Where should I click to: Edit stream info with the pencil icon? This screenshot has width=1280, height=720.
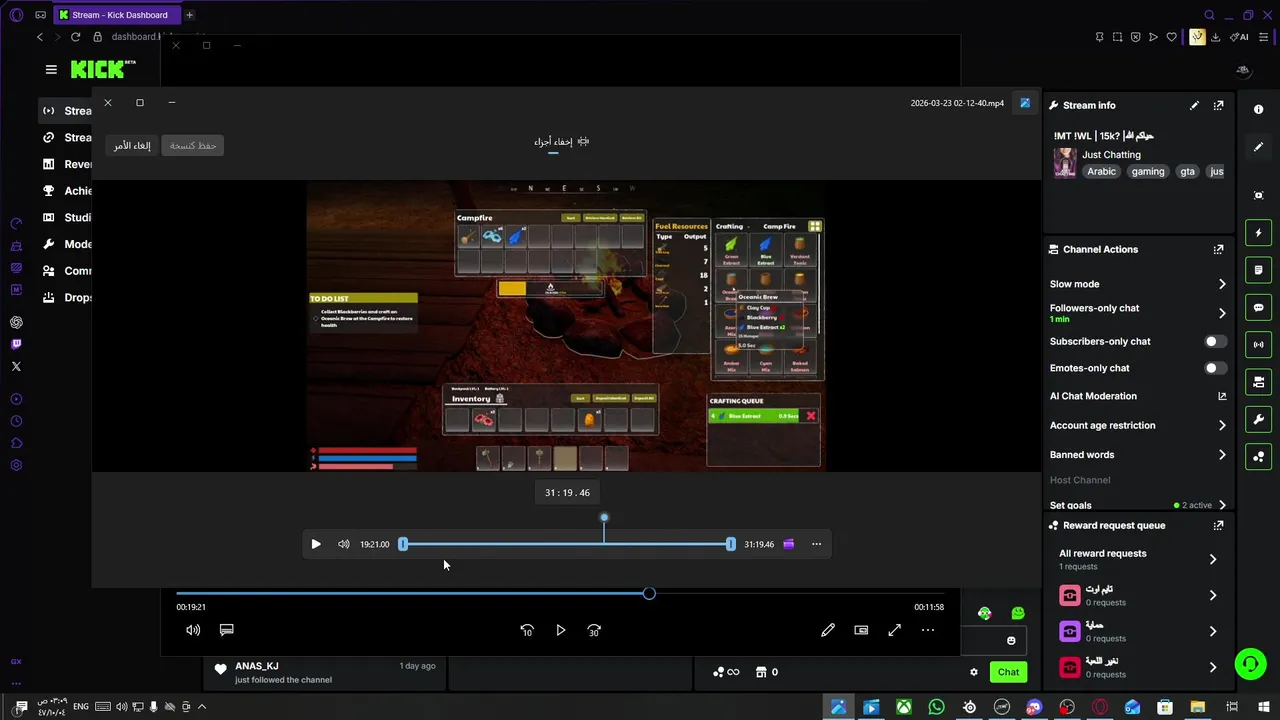click(1194, 105)
